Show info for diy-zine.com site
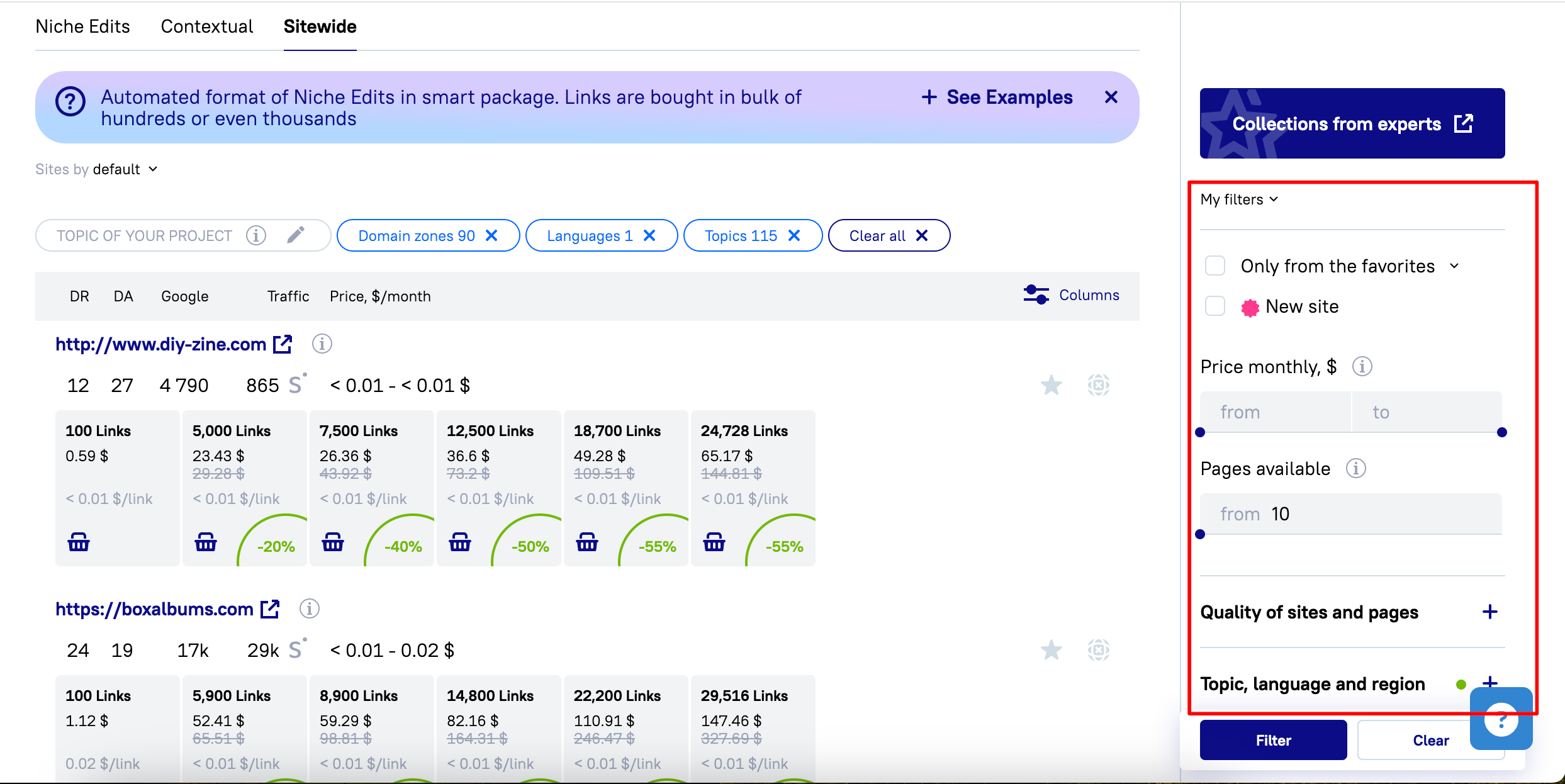This screenshot has height=784, width=1565. coord(322,344)
